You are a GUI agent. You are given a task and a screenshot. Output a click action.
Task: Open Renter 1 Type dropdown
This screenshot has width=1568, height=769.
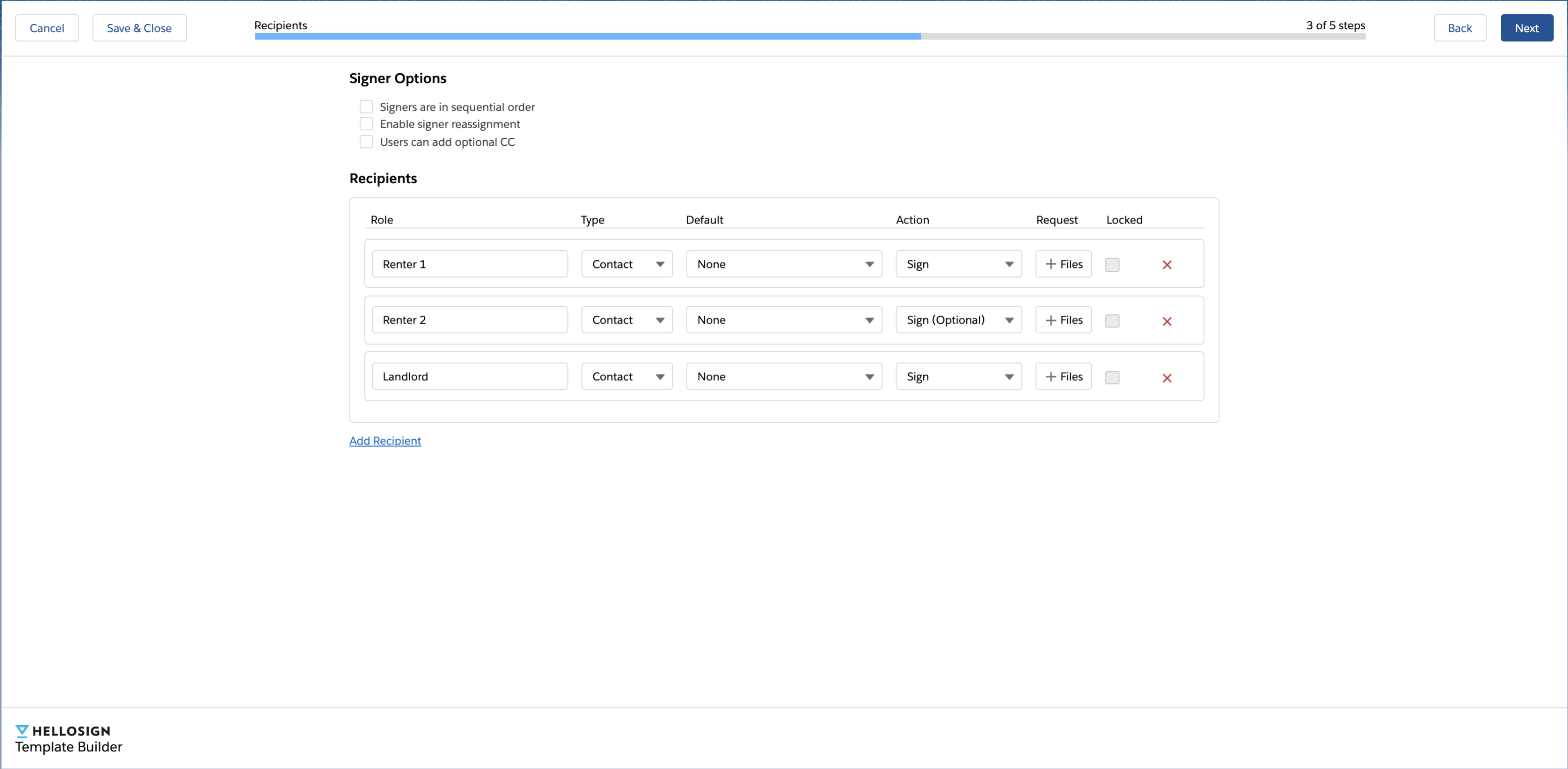627,264
